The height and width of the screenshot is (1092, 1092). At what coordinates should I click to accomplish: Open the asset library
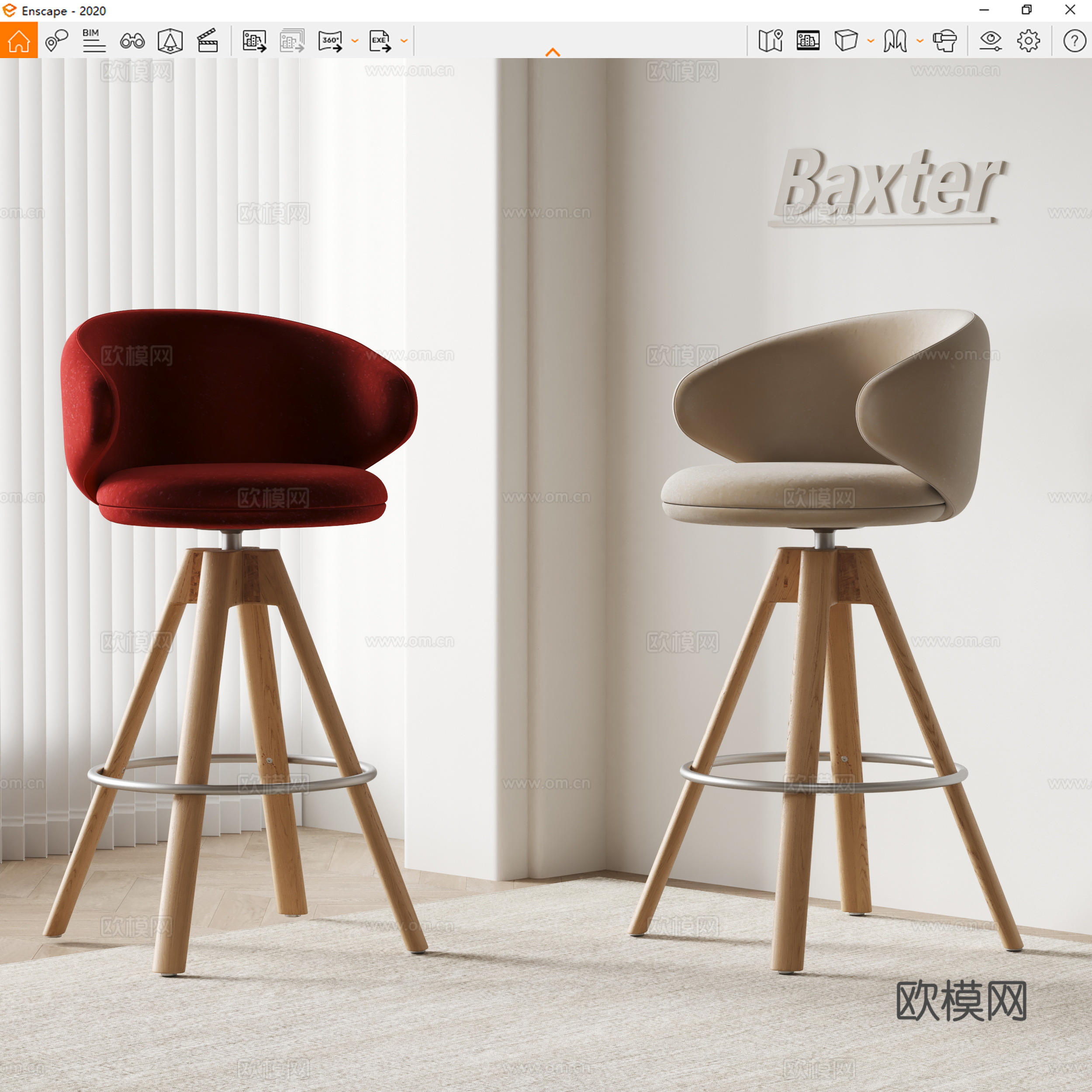(808, 41)
